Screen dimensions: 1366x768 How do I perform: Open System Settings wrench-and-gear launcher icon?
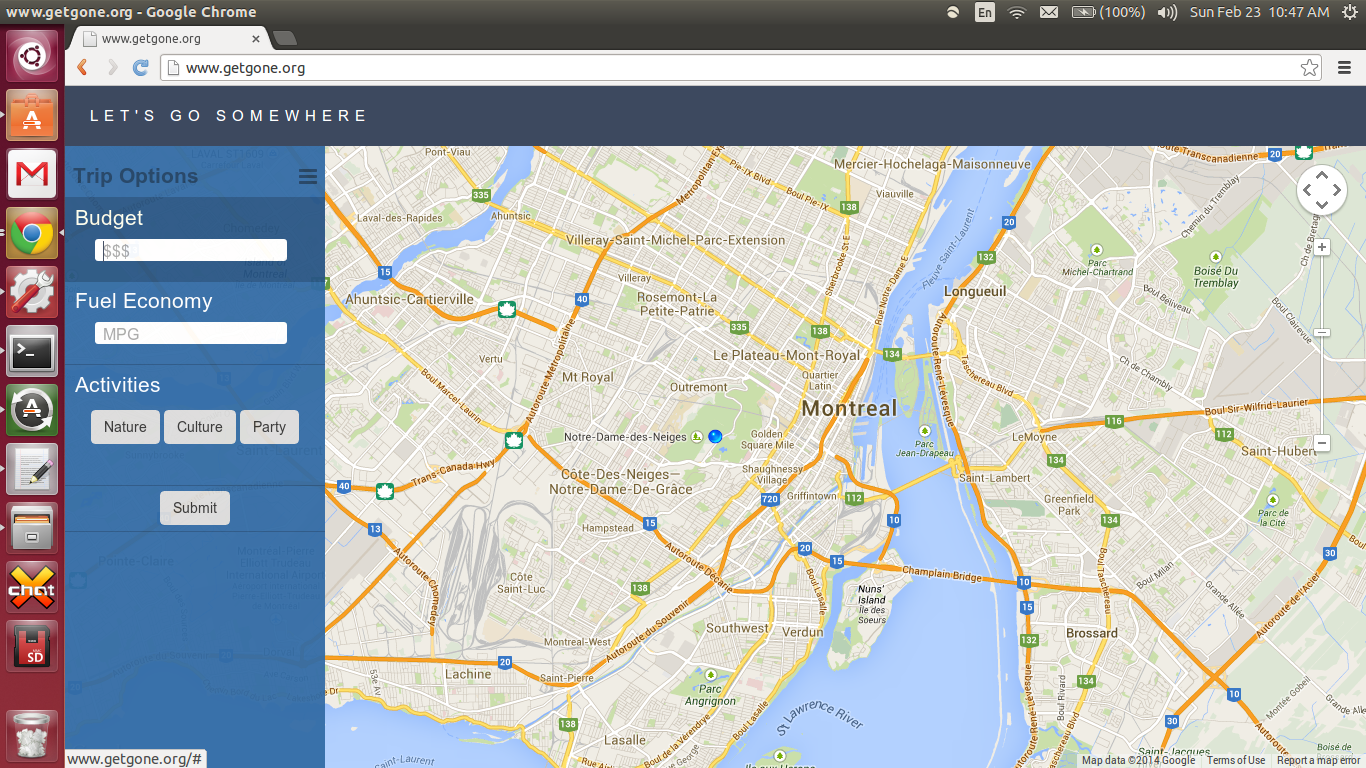pyautogui.click(x=32, y=292)
